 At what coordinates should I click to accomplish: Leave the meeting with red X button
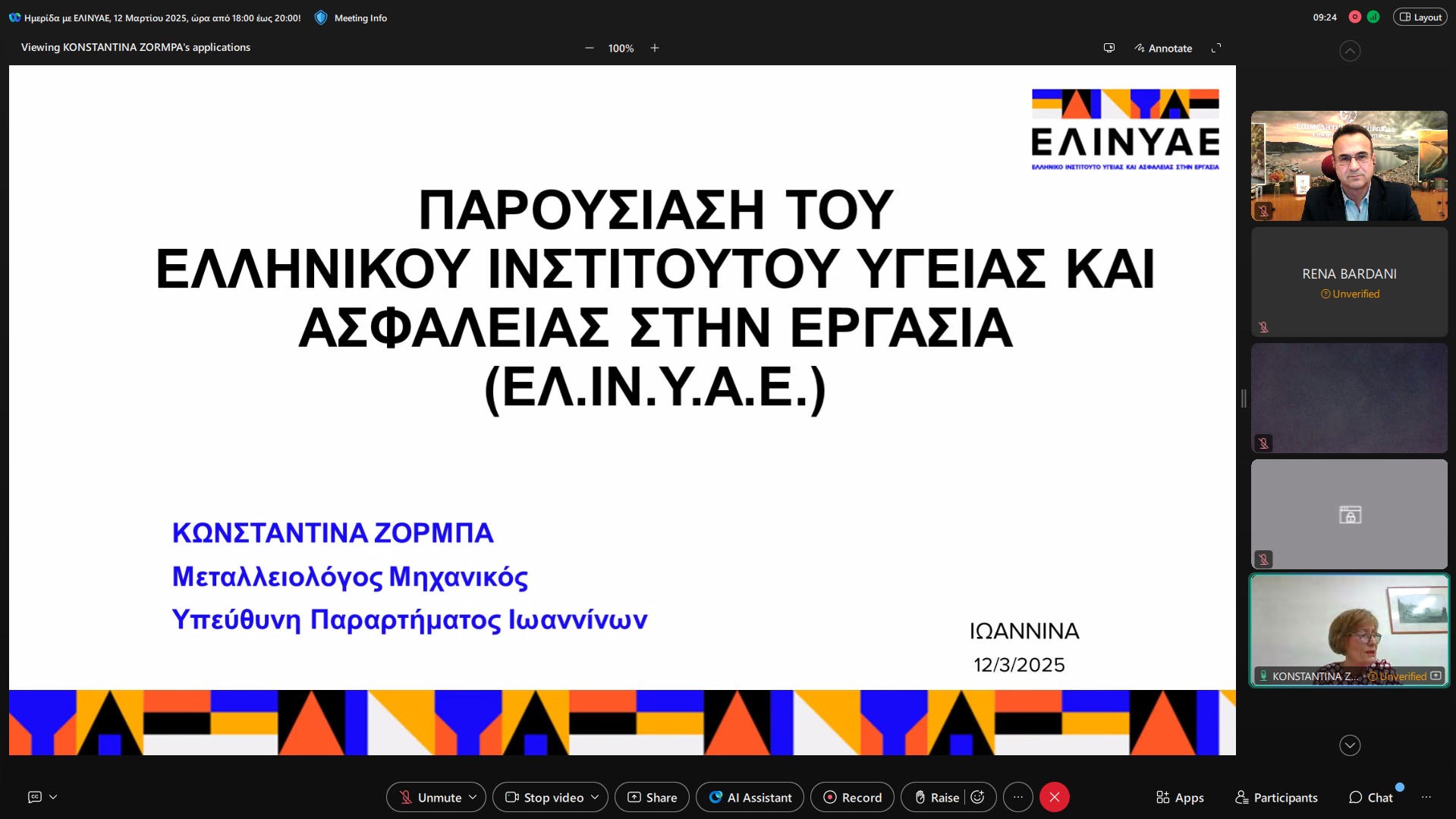pos(1055,797)
